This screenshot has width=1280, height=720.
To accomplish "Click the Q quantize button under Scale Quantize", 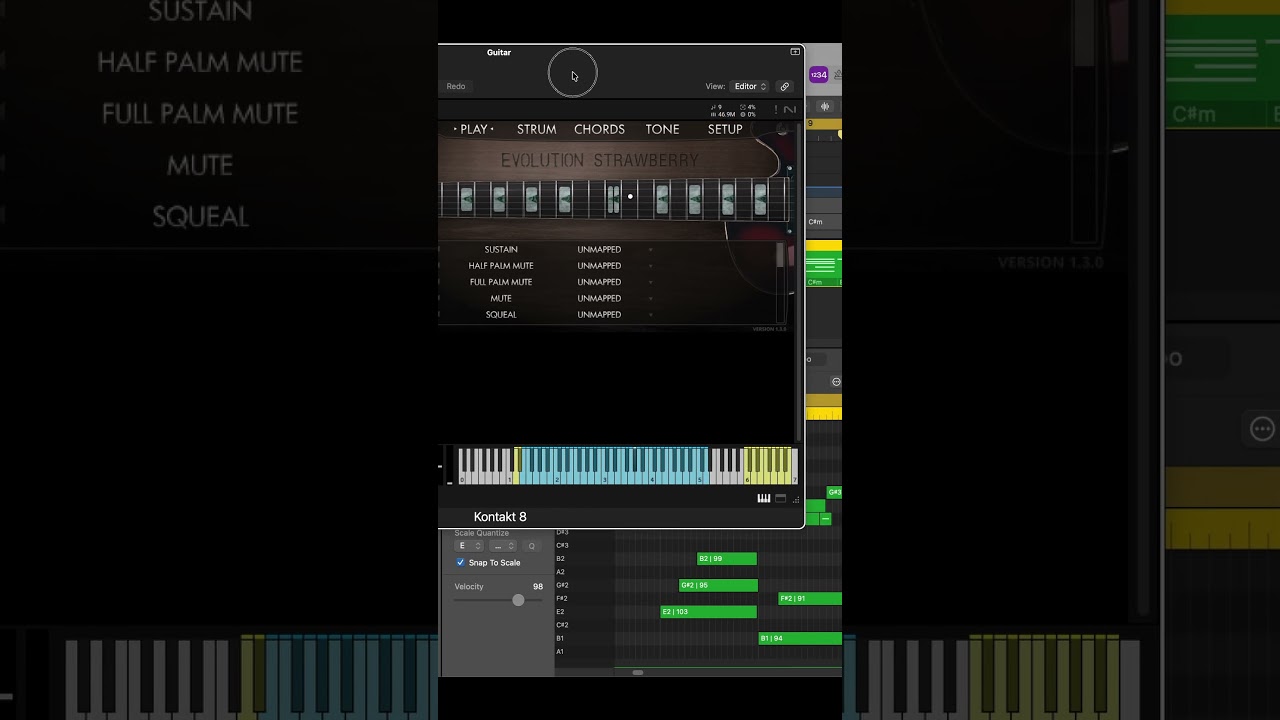I will pyautogui.click(x=532, y=546).
